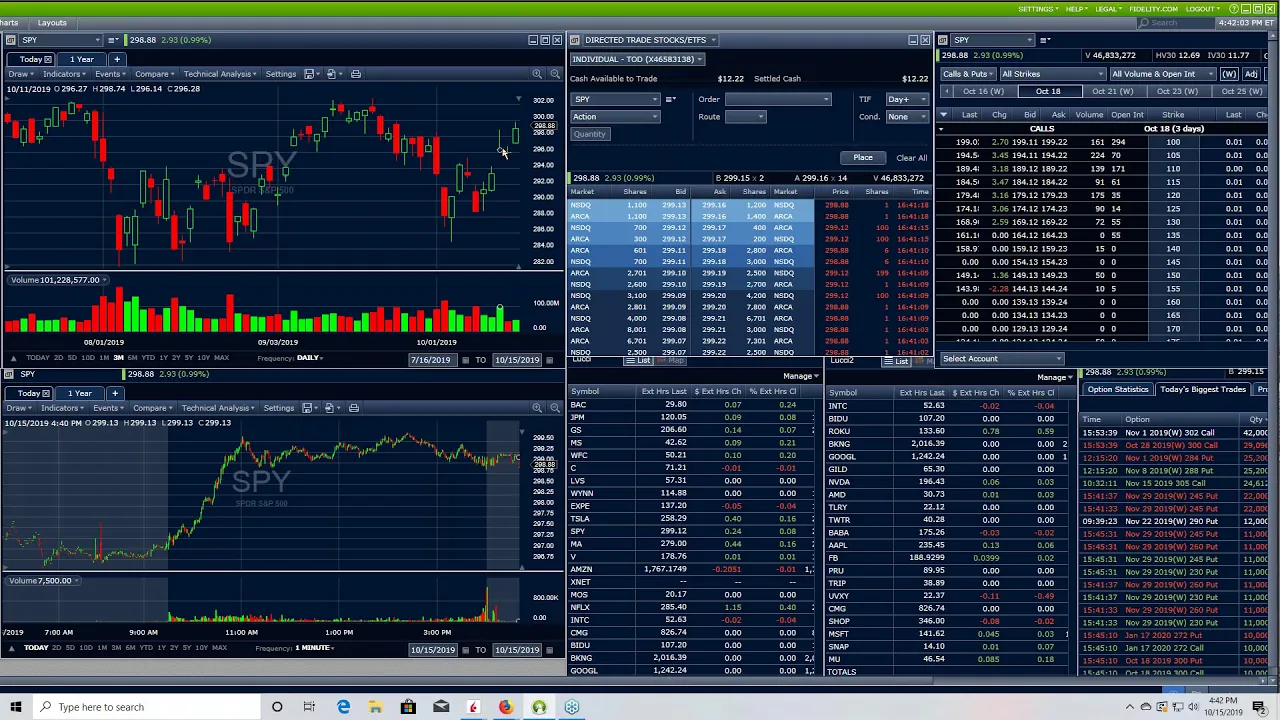Viewport: 1280px width, 720px height.
Task: Select the Oct 21 (W) expiration tab
Action: tap(1112, 91)
